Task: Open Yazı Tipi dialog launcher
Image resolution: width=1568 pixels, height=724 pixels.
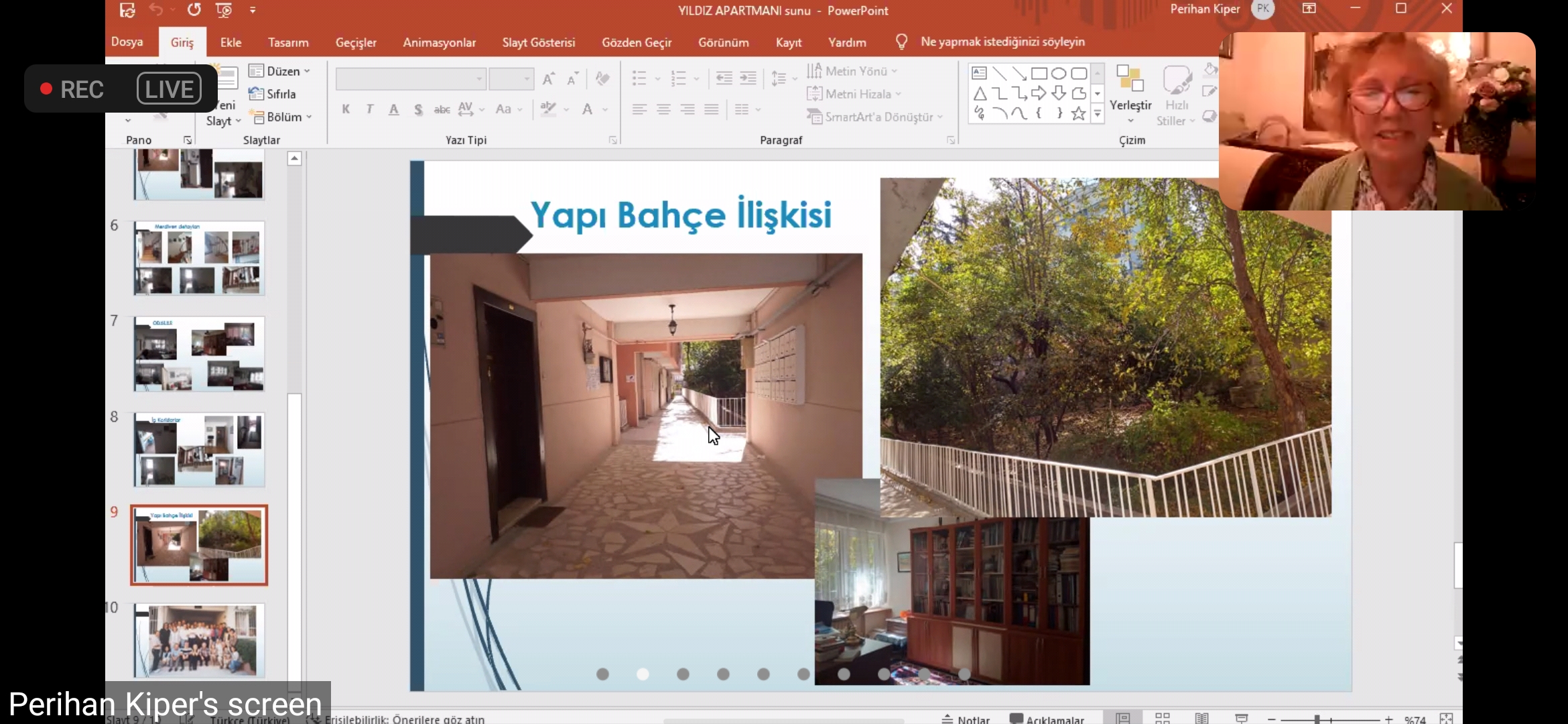Action: 612,140
